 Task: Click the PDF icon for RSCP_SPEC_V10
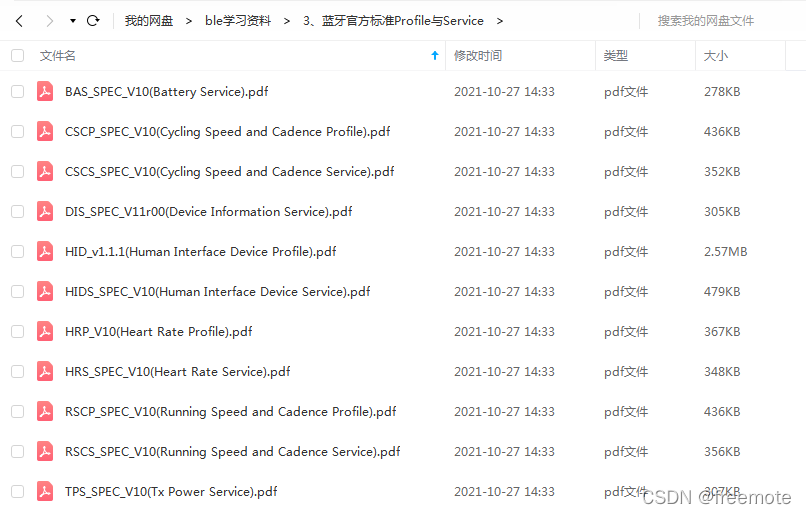tap(45, 412)
